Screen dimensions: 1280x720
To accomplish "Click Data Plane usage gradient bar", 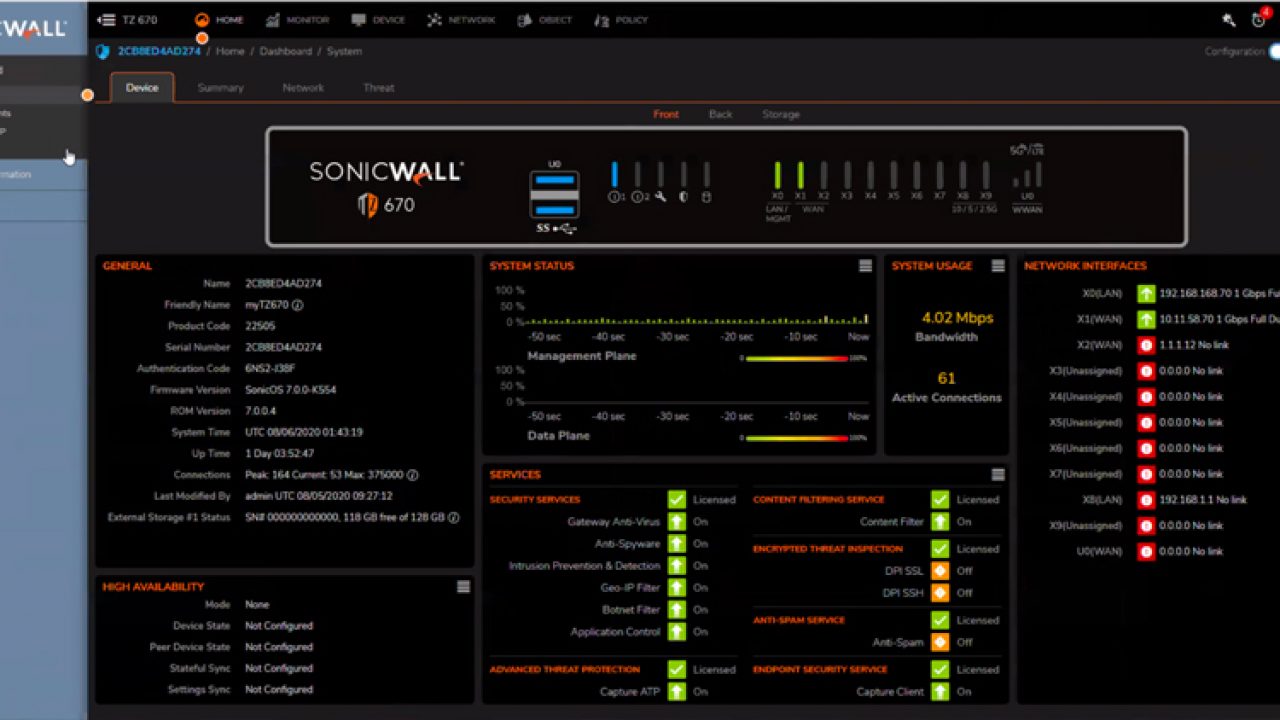I will [797, 438].
